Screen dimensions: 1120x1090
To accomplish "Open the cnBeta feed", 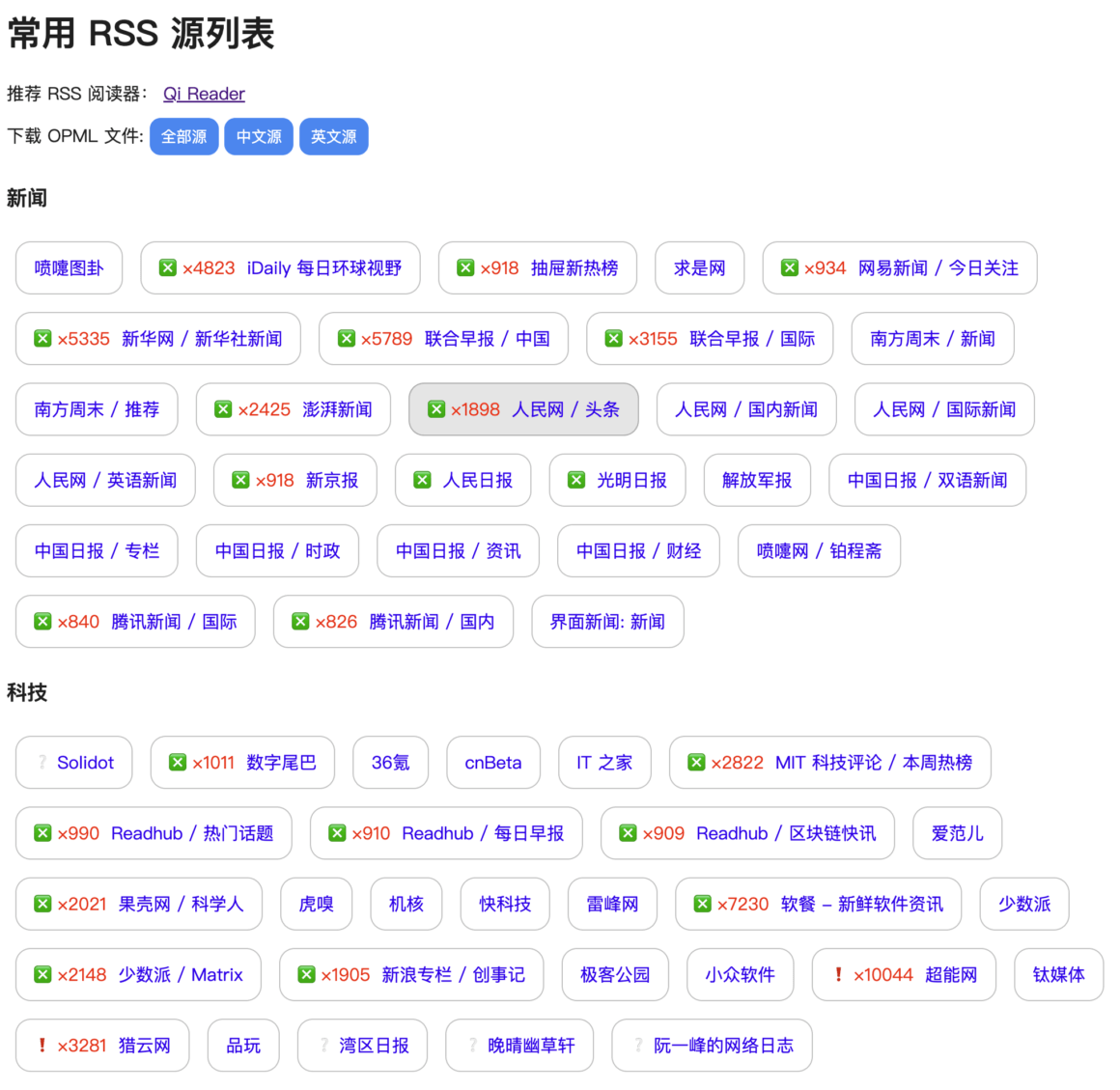I will [x=493, y=763].
